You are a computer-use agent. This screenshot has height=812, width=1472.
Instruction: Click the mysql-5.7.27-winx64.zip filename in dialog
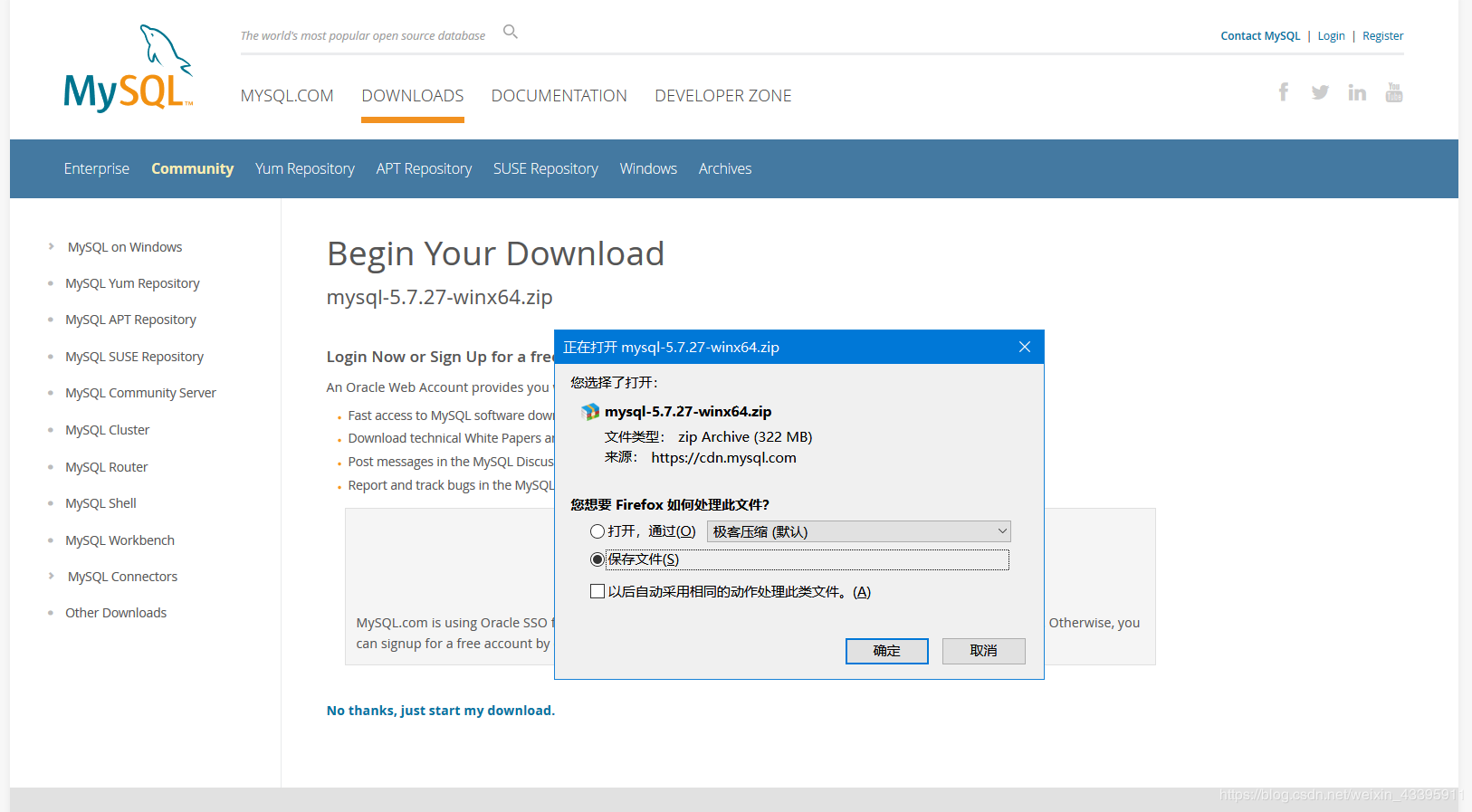coord(688,412)
